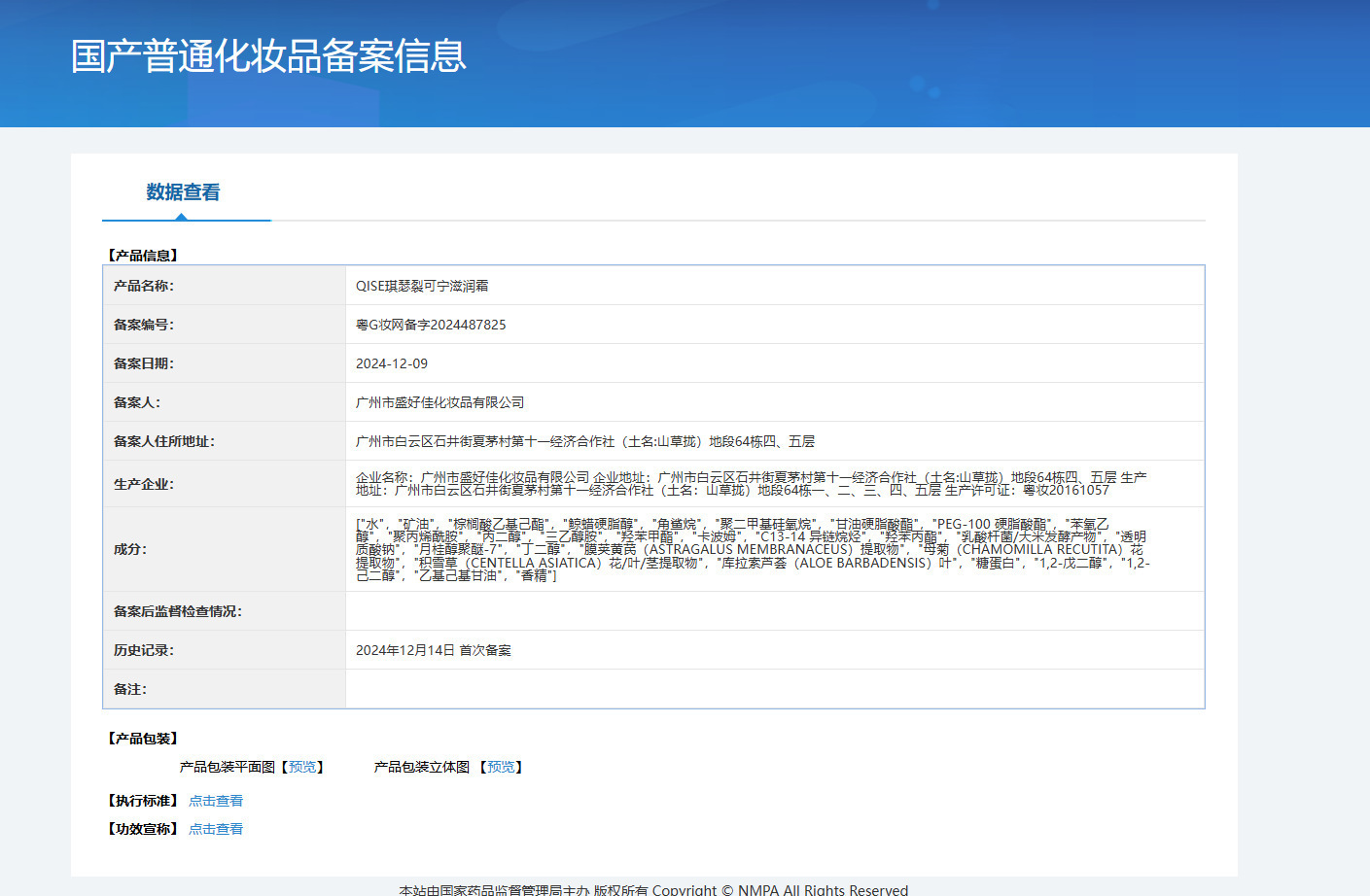Screen dimensions: 1370x896
Task: Select record number 粤G妆网备字2024487825
Action: [x=431, y=325]
